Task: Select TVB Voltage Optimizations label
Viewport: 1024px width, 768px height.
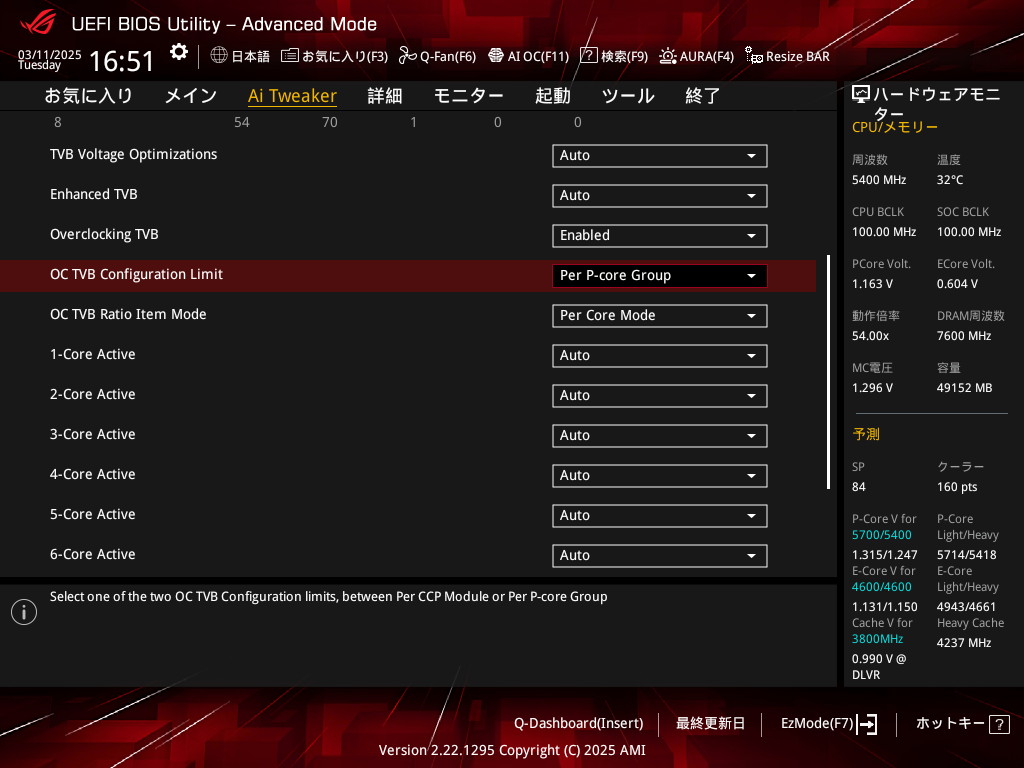Action: [x=133, y=154]
